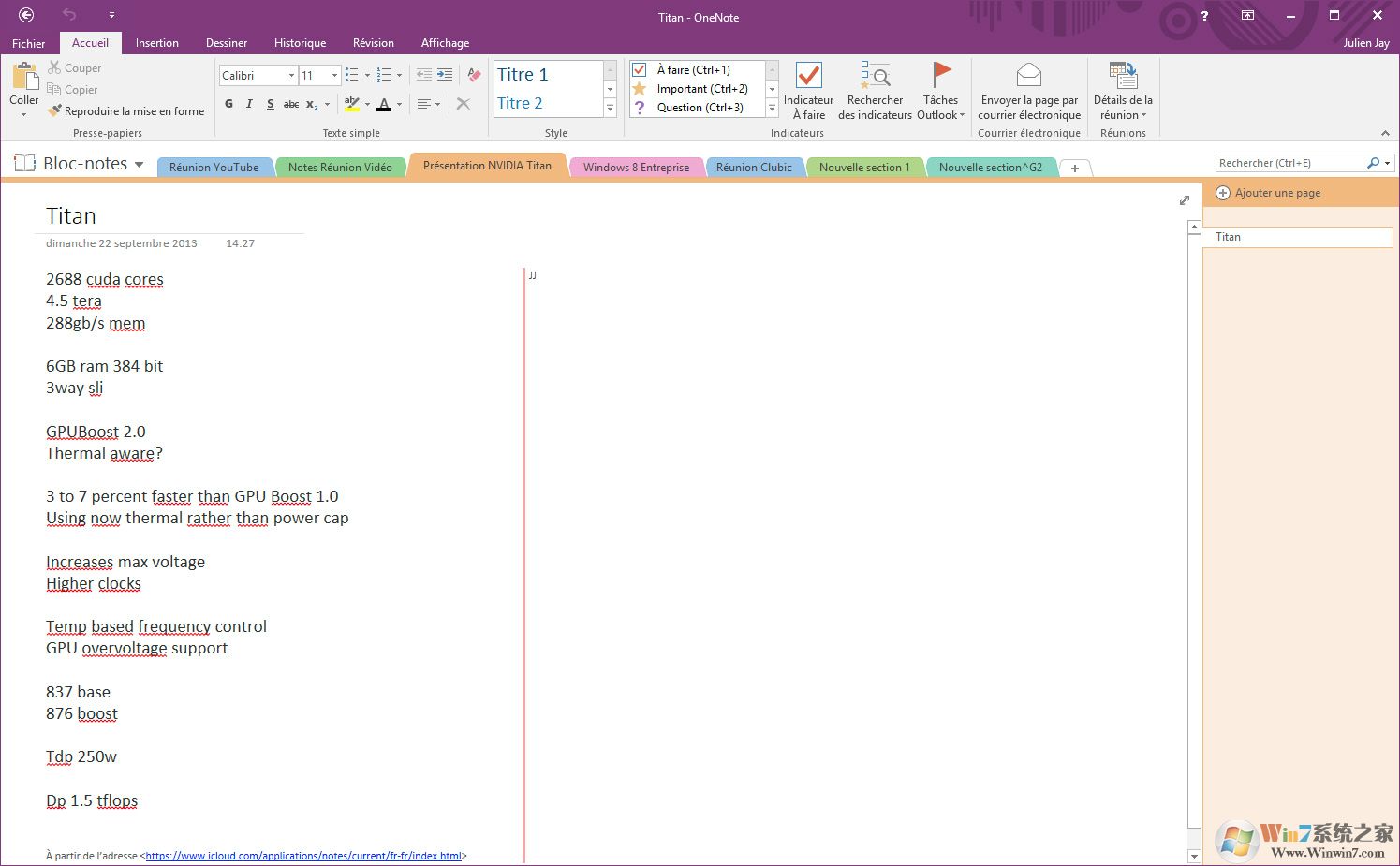Open the icloud.com notes hyperlink
Screen dimensions: 1400x866
click(302, 855)
